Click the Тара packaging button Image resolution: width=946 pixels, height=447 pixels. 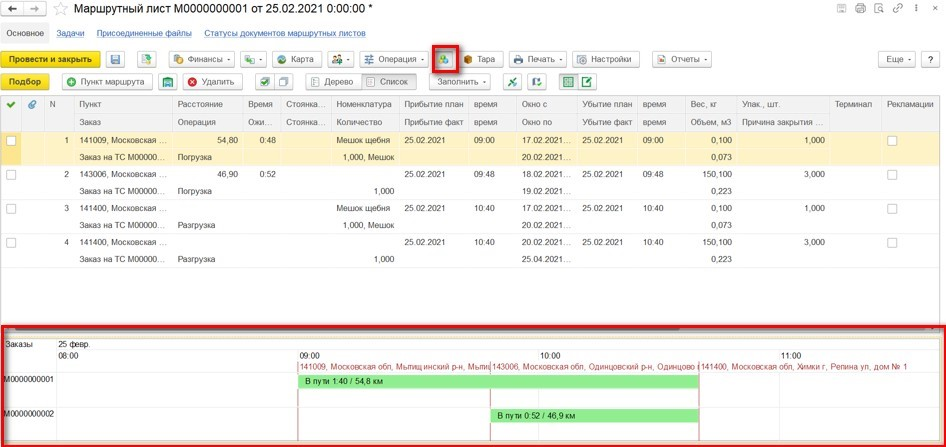pyautogui.click(x=480, y=60)
